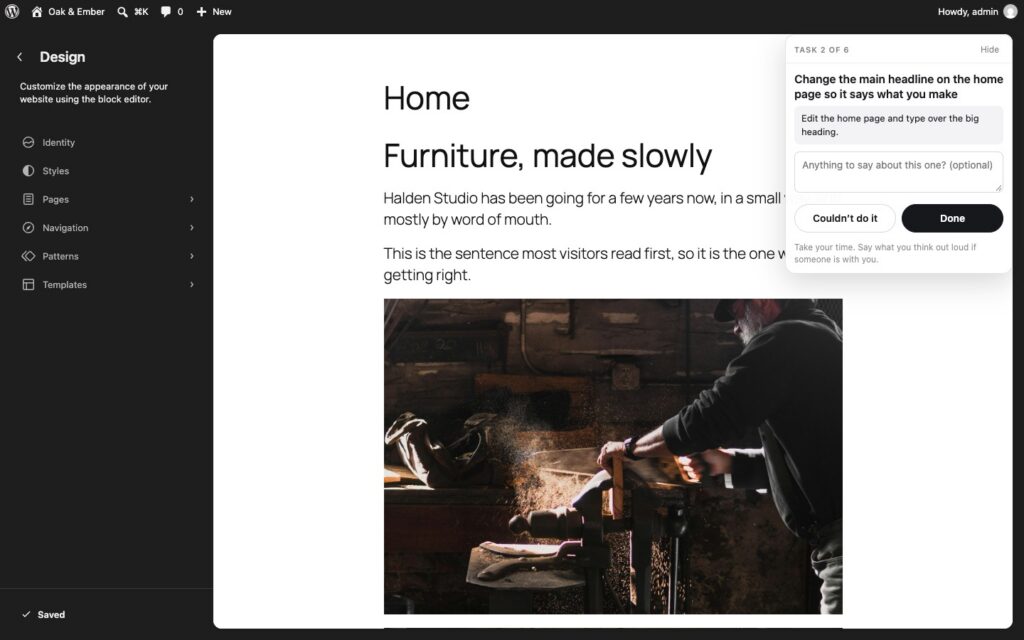
Task: Expand Patterns with its chevron
Action: coord(192,256)
